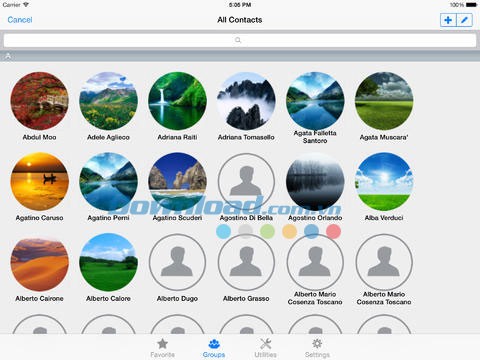This screenshot has height=360, width=480.
Task: Open the Utilities tab
Action: (265, 348)
